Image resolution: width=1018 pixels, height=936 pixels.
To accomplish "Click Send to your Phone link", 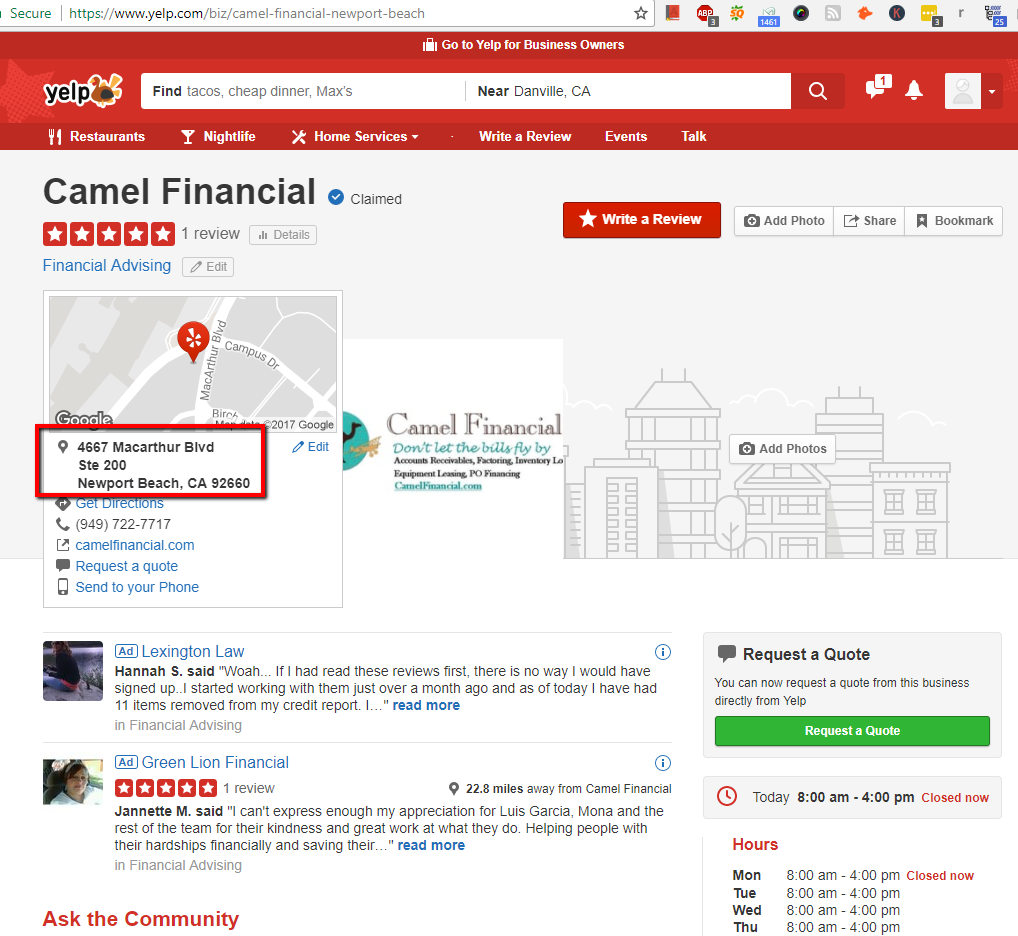I will (137, 587).
